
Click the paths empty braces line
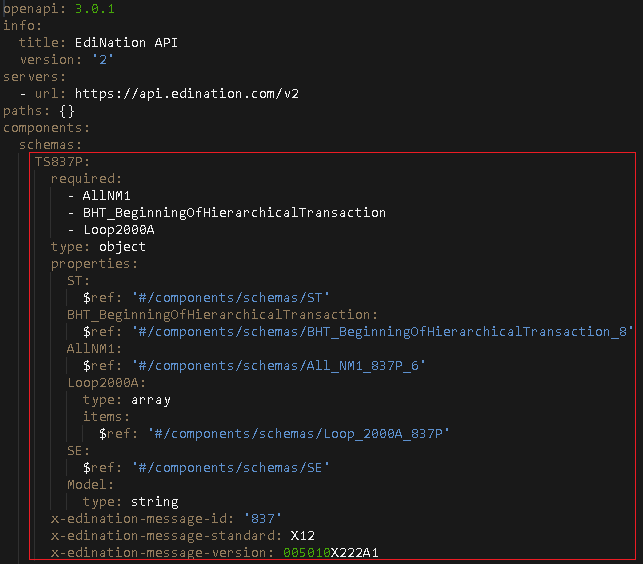pyautogui.click(x=39, y=111)
